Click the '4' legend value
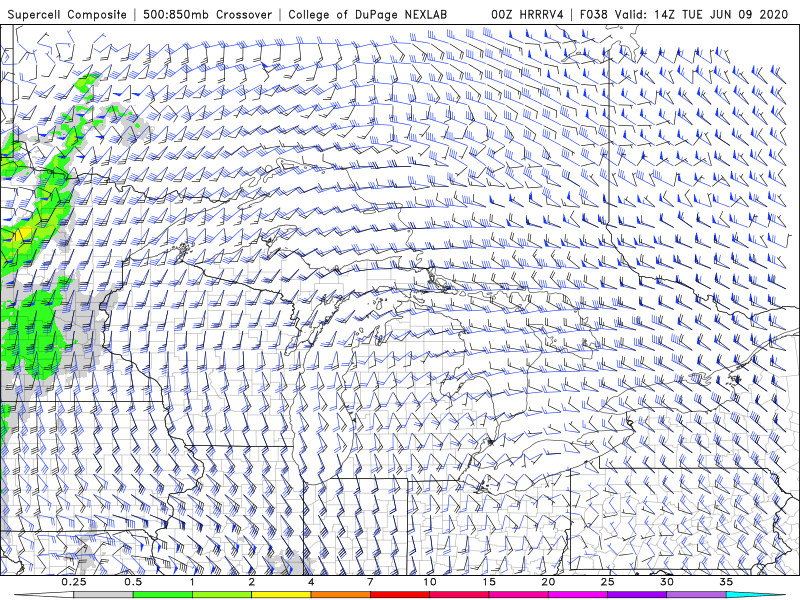The height and width of the screenshot is (600, 800). pyautogui.click(x=311, y=582)
